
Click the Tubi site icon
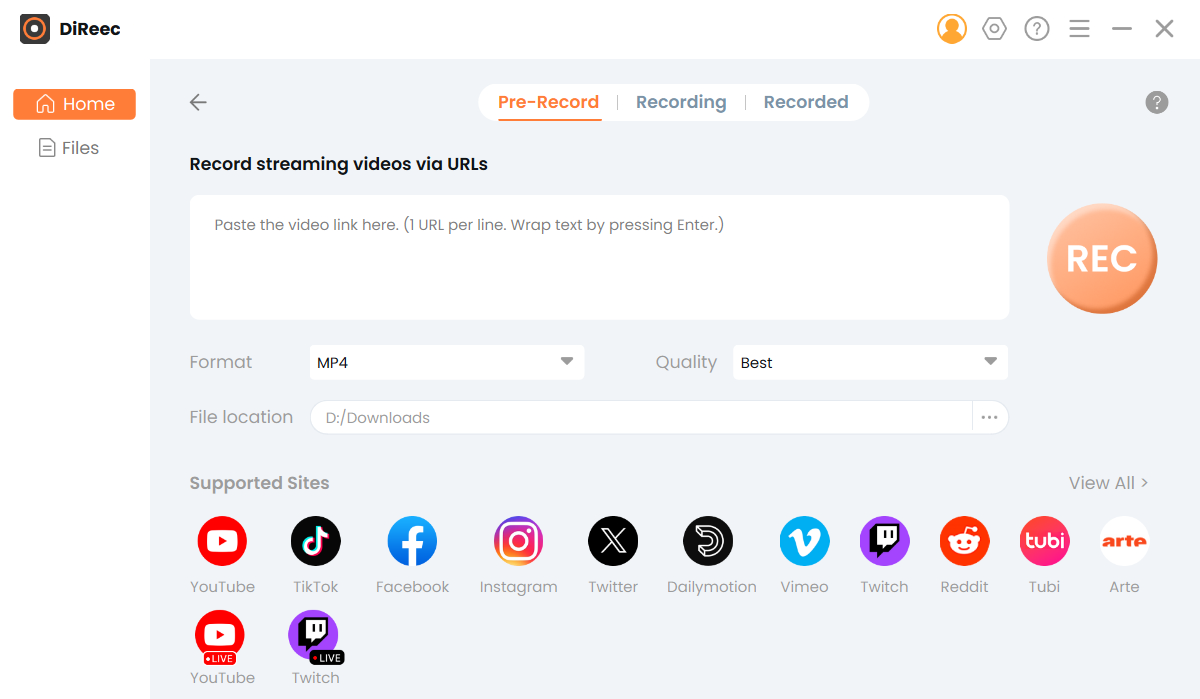(1044, 540)
